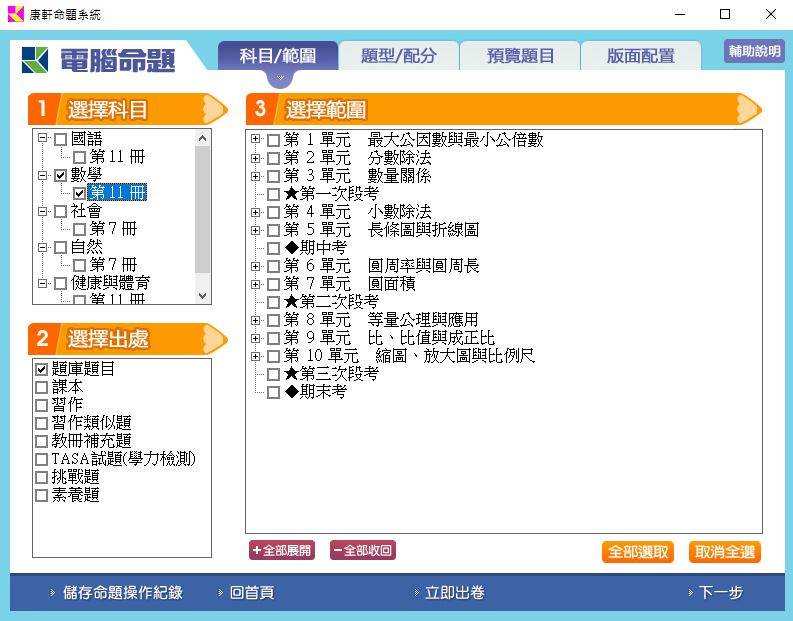Minimize the 康軒命題系統 window
Screen dimensions: 793x621
click(x=680, y=14)
